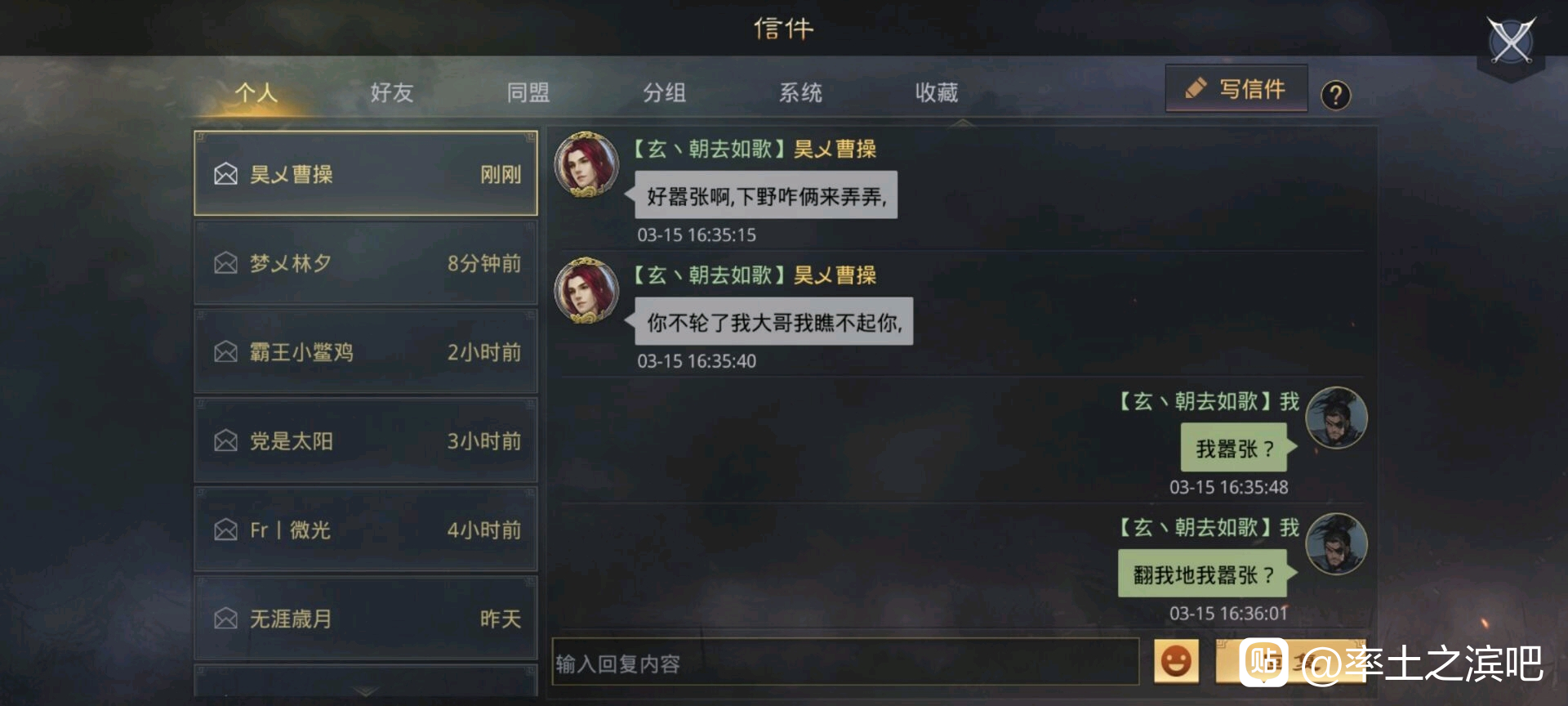Click the pencil icon on 写信件
This screenshot has width=1568, height=706.
tap(1196, 88)
